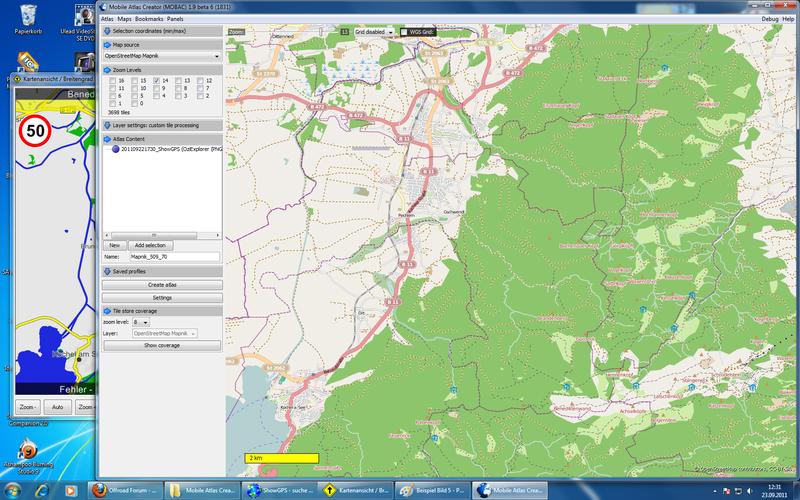This screenshot has width=800, height=500.
Task: Uncheck zoom level 14 checkbox
Action: (157, 81)
